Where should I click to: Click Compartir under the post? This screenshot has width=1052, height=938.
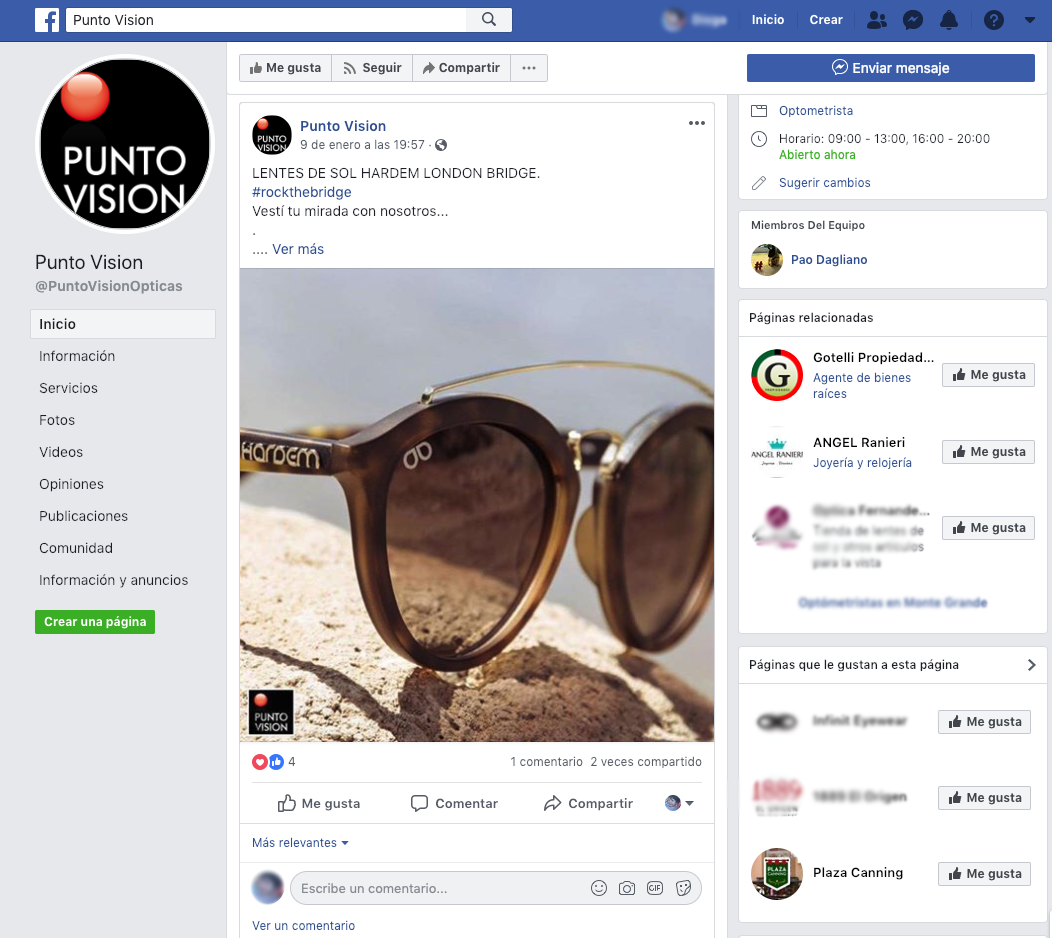(588, 803)
